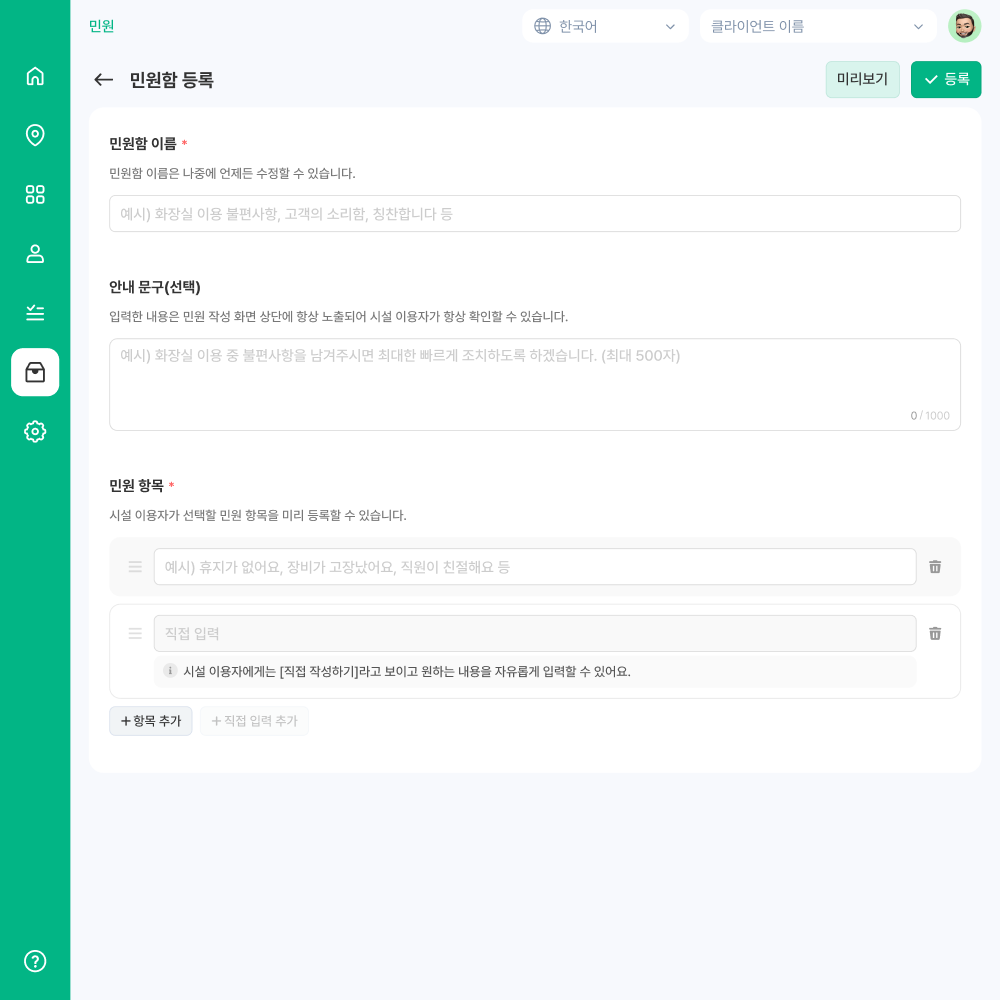Image resolution: width=1000 pixels, height=1000 pixels.
Task: Open the location pin sidebar icon
Action: click(35, 135)
